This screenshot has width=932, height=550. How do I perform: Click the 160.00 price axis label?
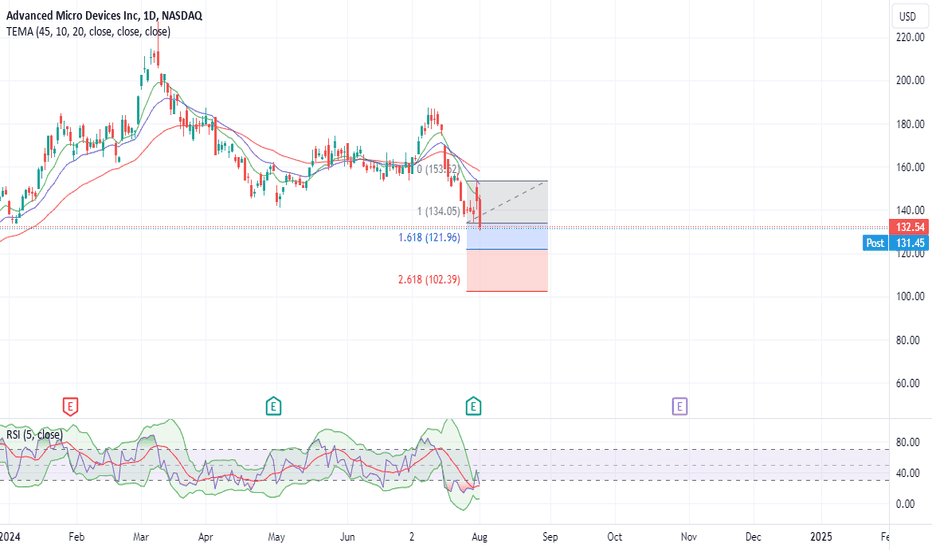point(910,167)
